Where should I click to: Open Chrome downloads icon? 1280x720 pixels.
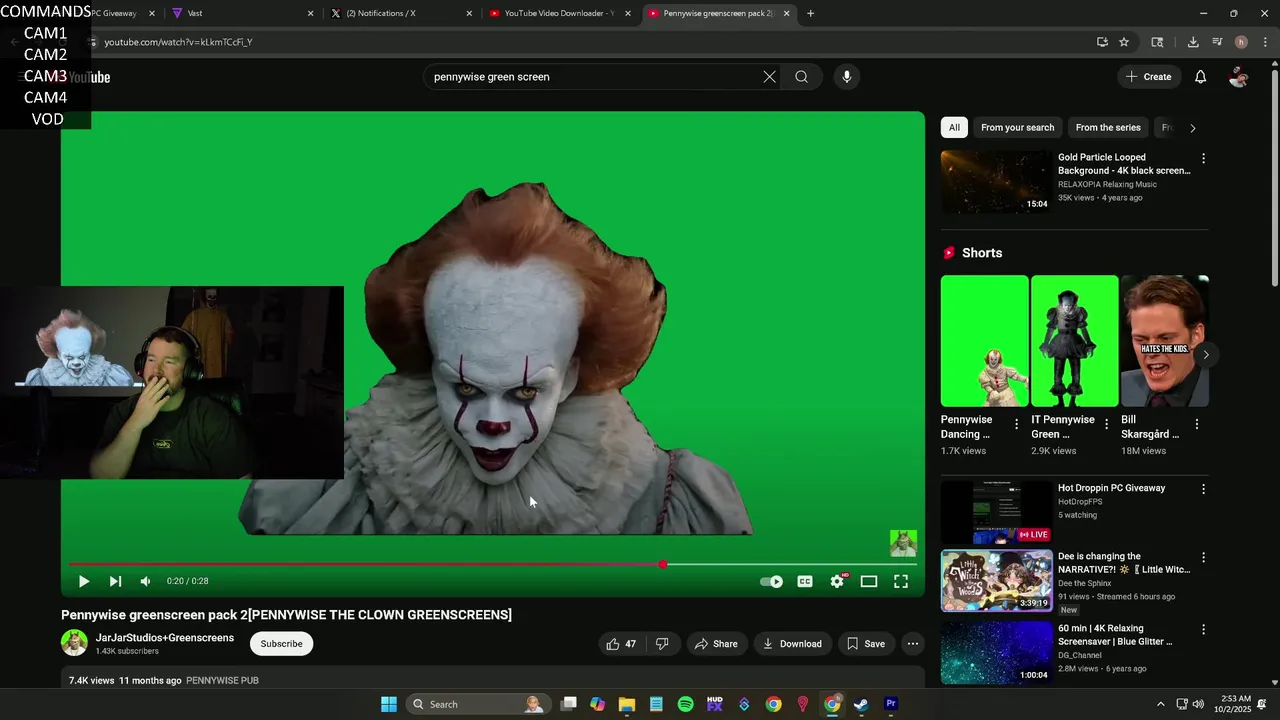click(1193, 42)
